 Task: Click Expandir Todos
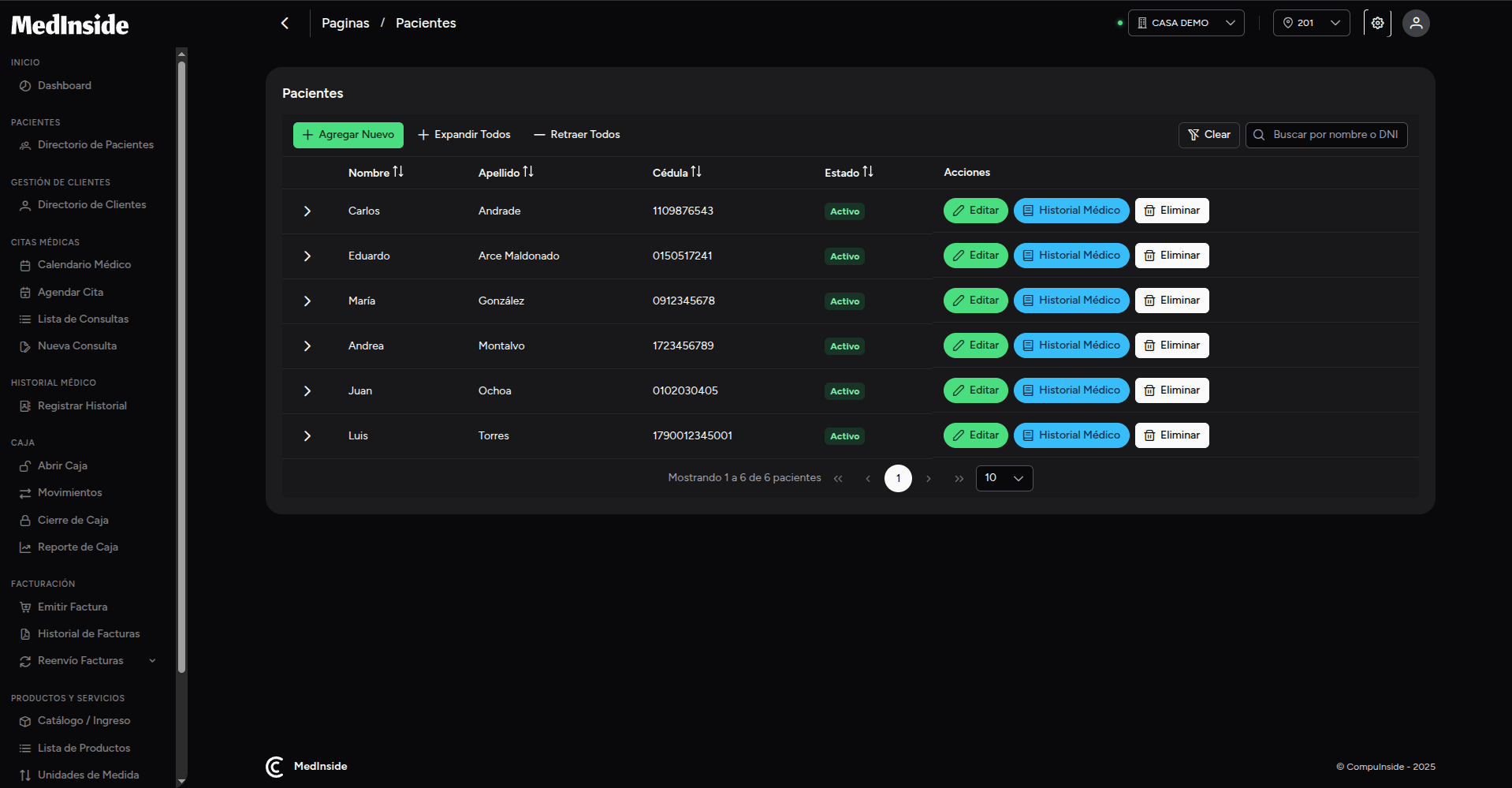[x=464, y=135]
